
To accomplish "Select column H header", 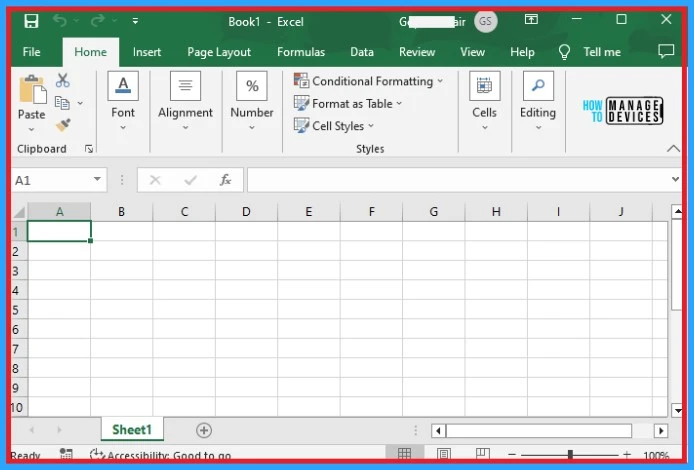I will (x=496, y=212).
